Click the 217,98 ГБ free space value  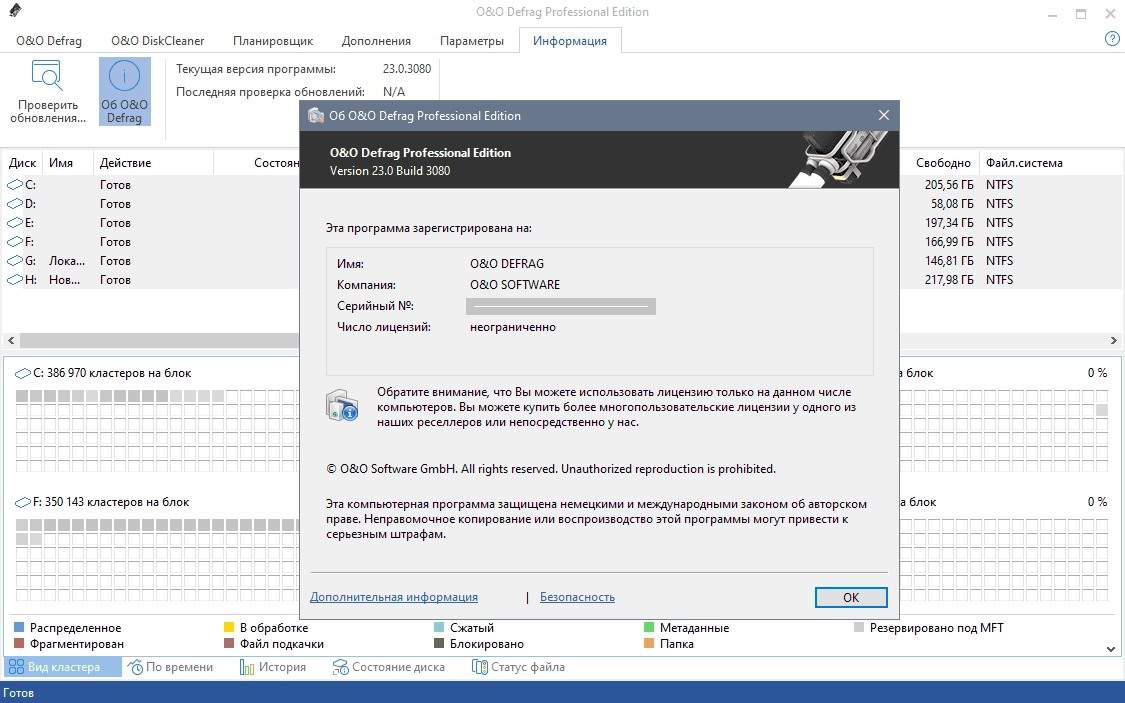click(949, 280)
